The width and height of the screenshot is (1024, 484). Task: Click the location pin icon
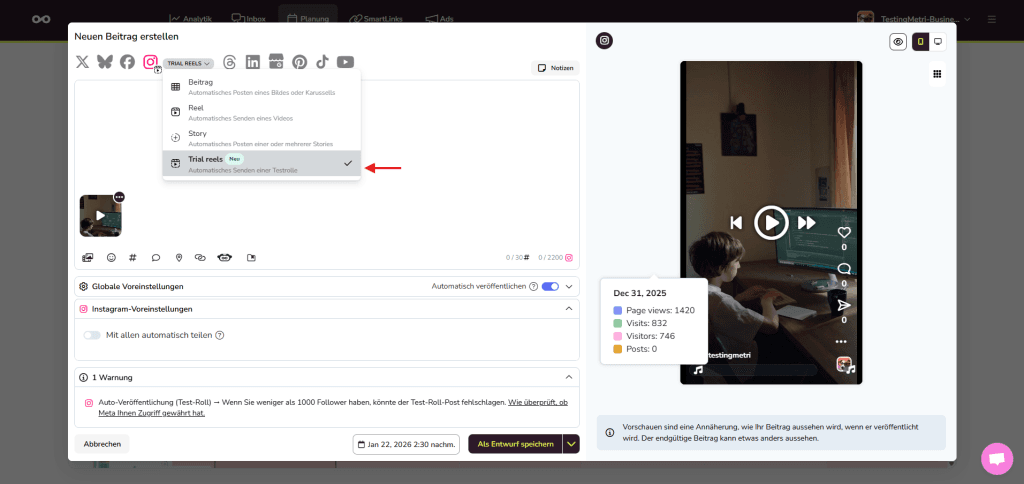(x=178, y=258)
